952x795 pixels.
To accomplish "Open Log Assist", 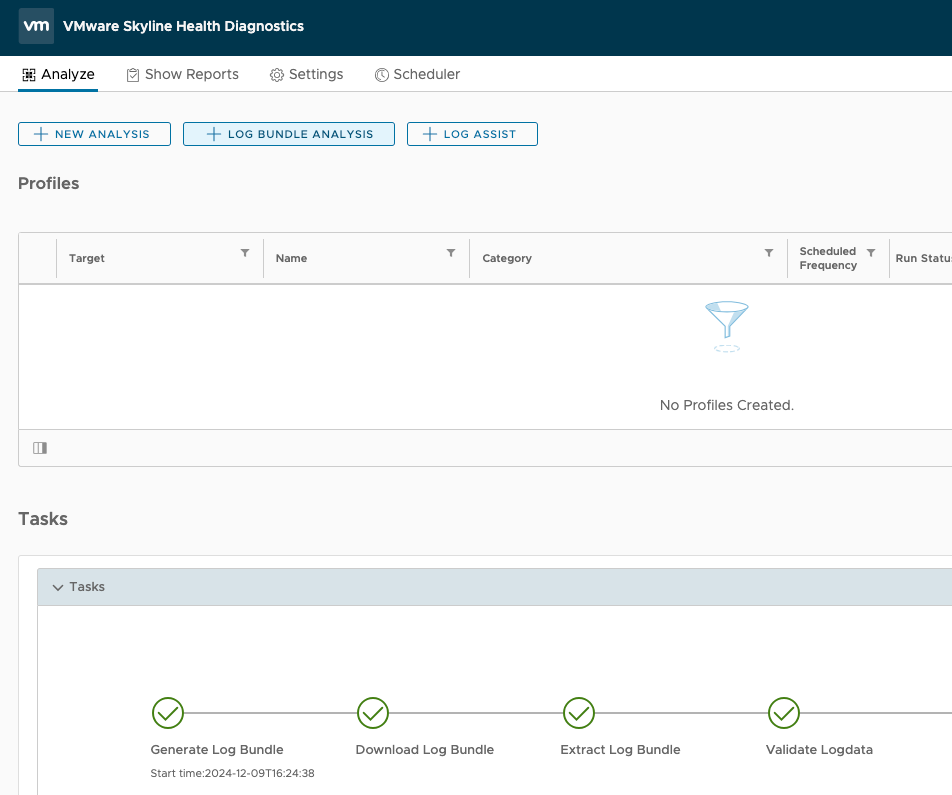I will [472, 134].
